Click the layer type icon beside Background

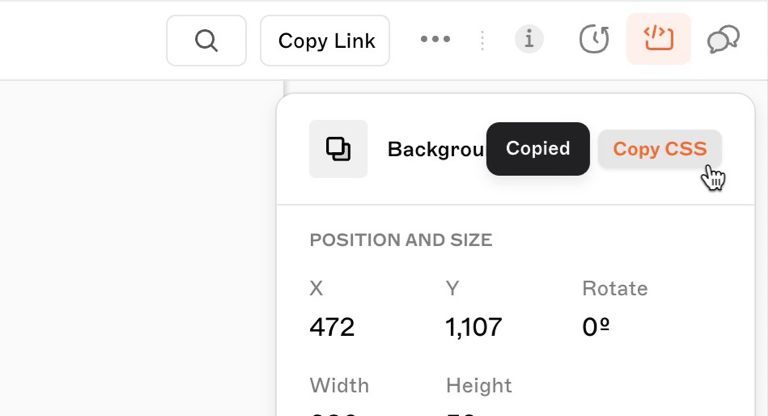tap(338, 149)
